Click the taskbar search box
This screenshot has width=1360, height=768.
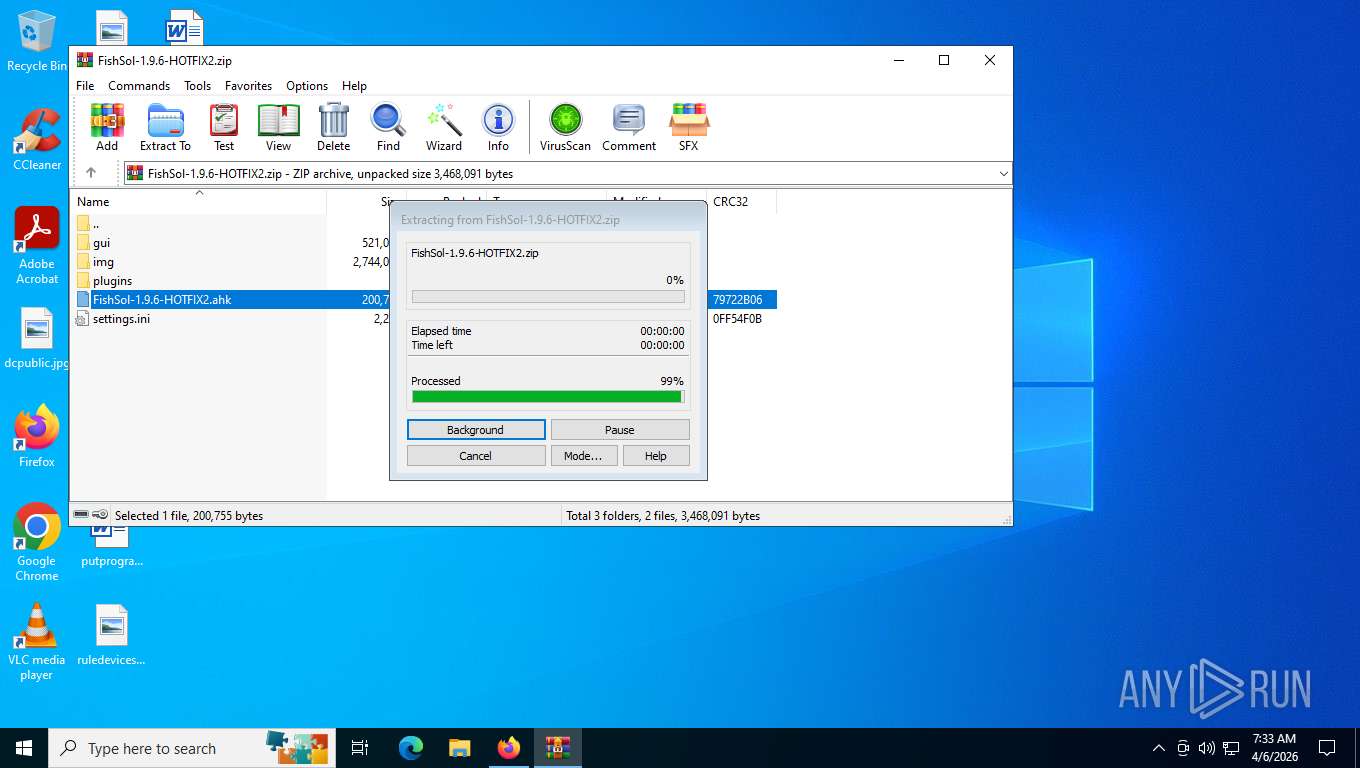click(190, 748)
